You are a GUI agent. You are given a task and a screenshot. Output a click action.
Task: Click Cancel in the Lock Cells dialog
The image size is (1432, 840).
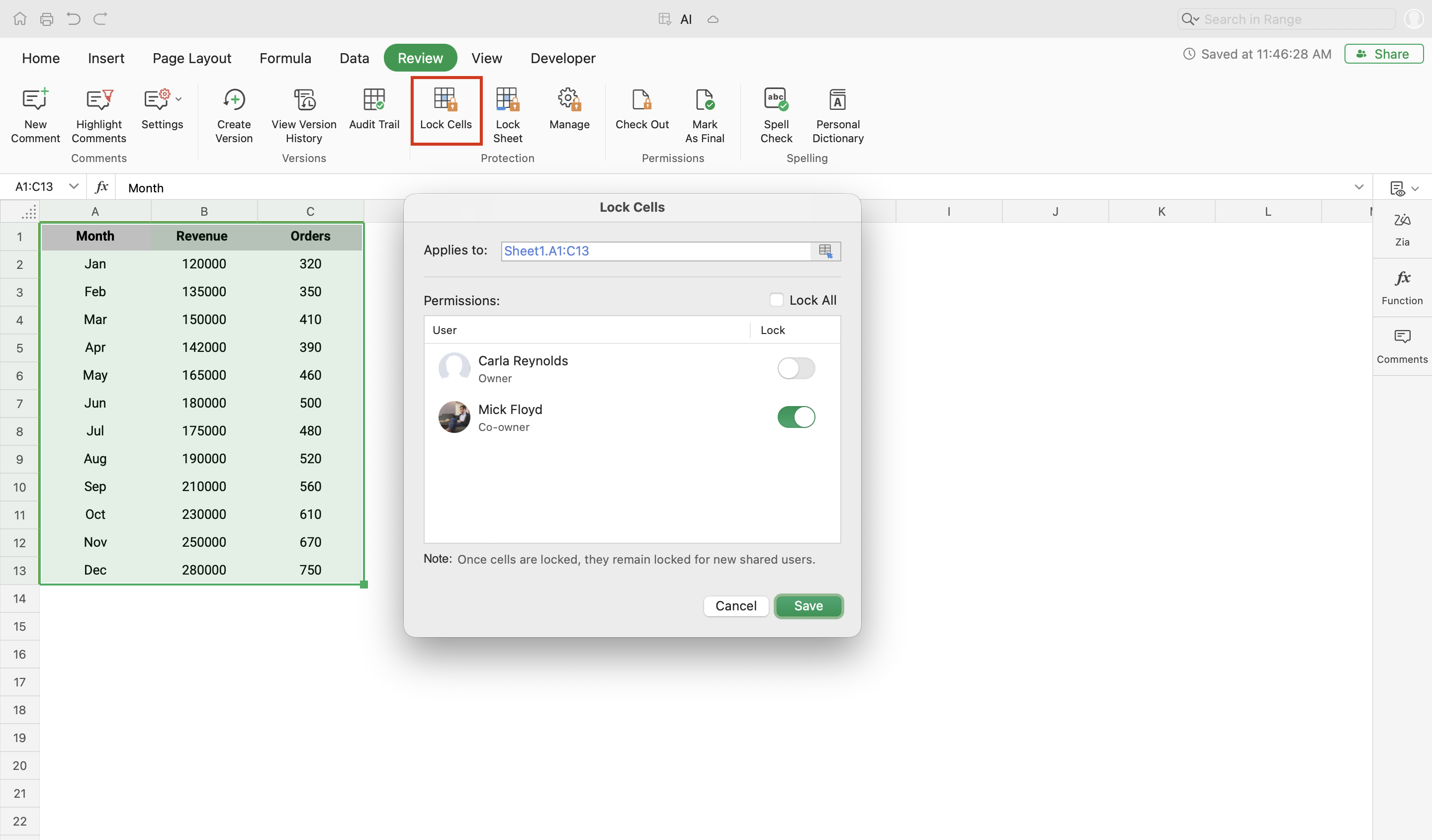pos(735,605)
